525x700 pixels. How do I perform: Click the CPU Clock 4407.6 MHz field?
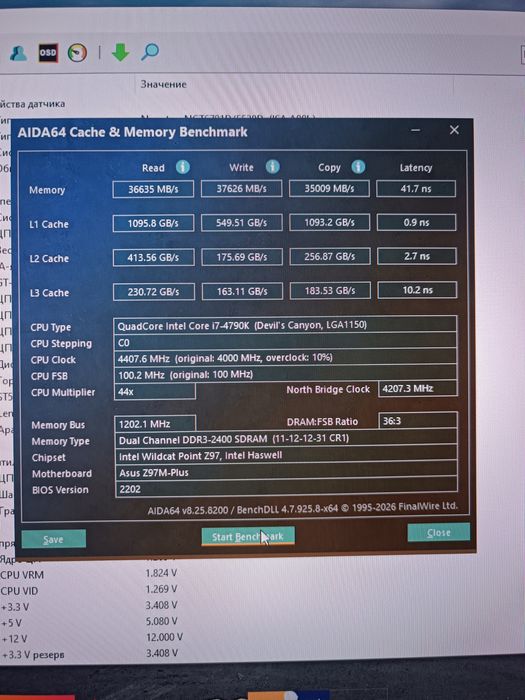coord(285,358)
